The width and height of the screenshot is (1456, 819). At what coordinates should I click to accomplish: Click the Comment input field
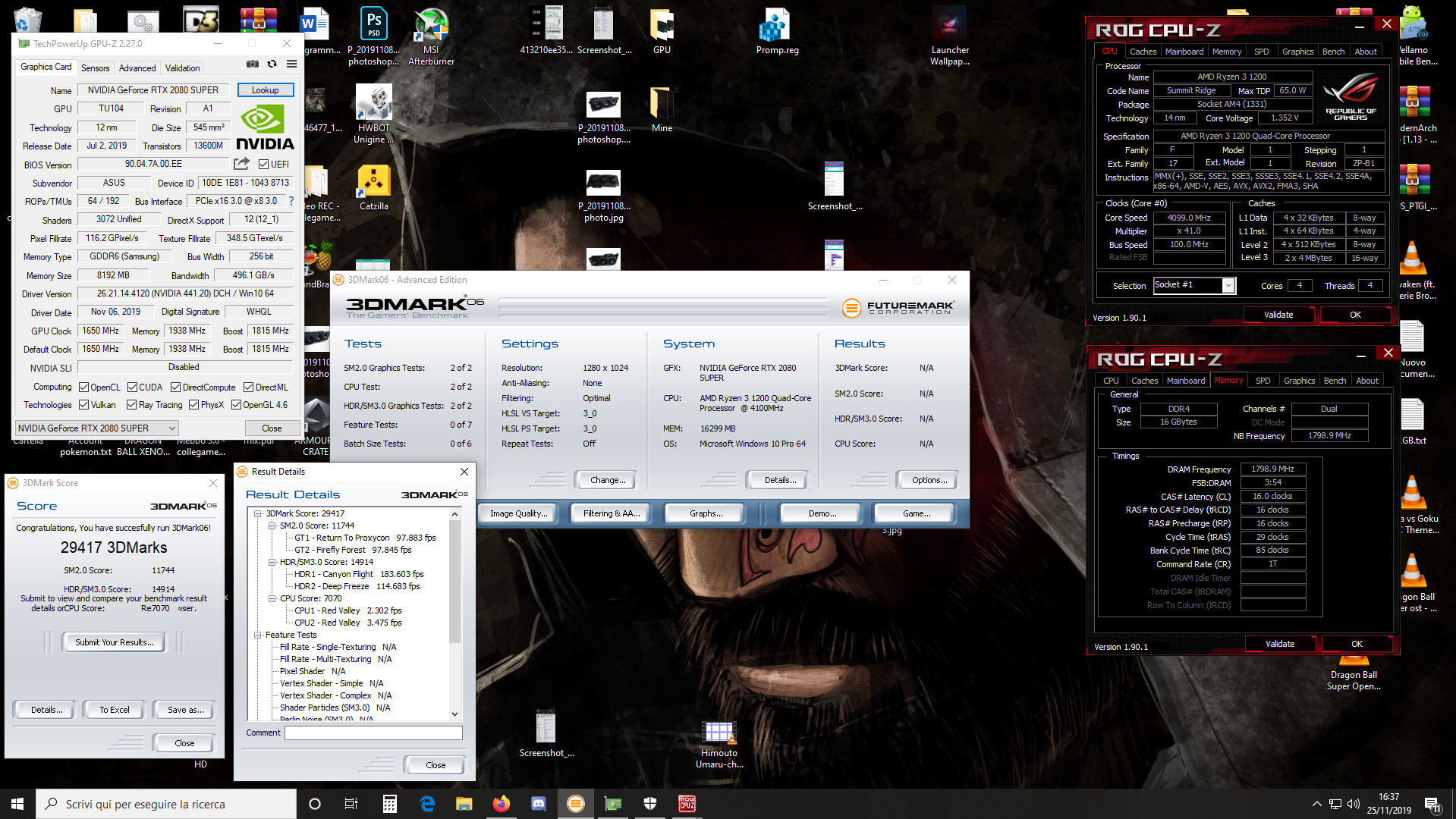pos(373,733)
